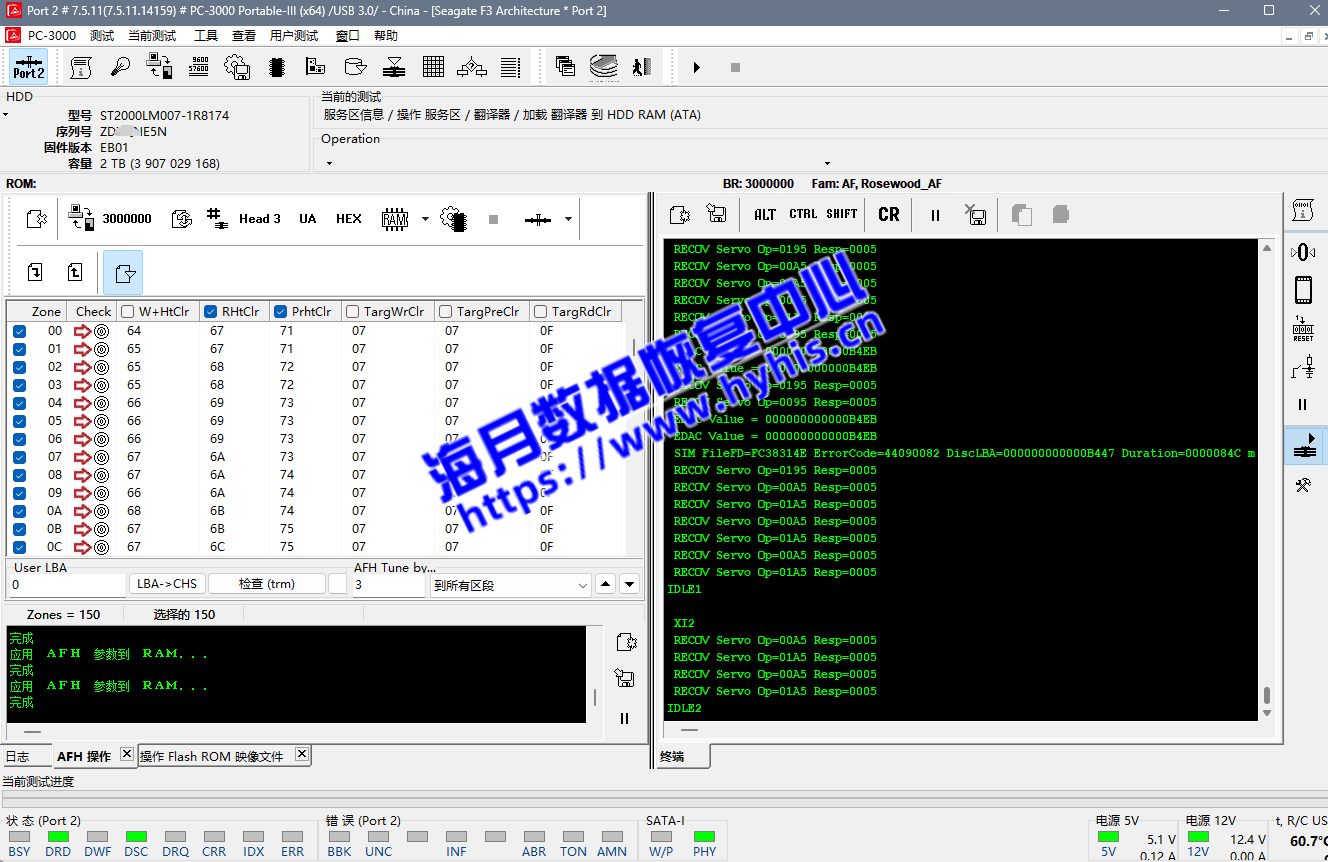Click the HEX button in ROM toolbar

[x=348, y=219]
